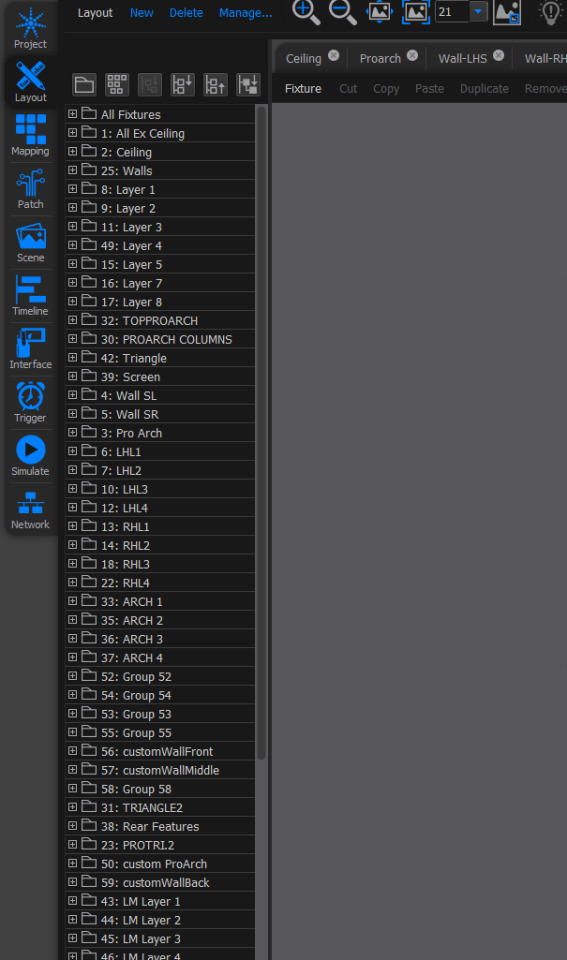Select the 57: customWallMiddle group
The image size is (567, 960).
pos(160,770)
